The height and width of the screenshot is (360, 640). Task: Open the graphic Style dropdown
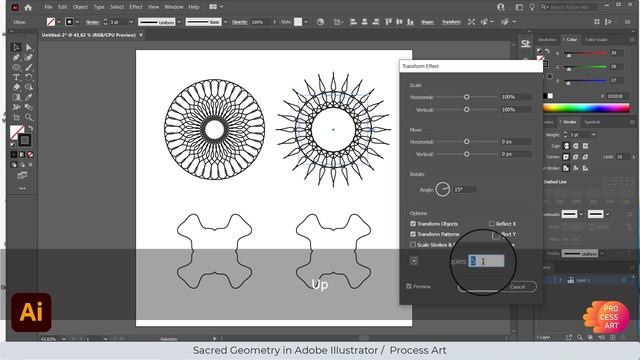point(306,22)
